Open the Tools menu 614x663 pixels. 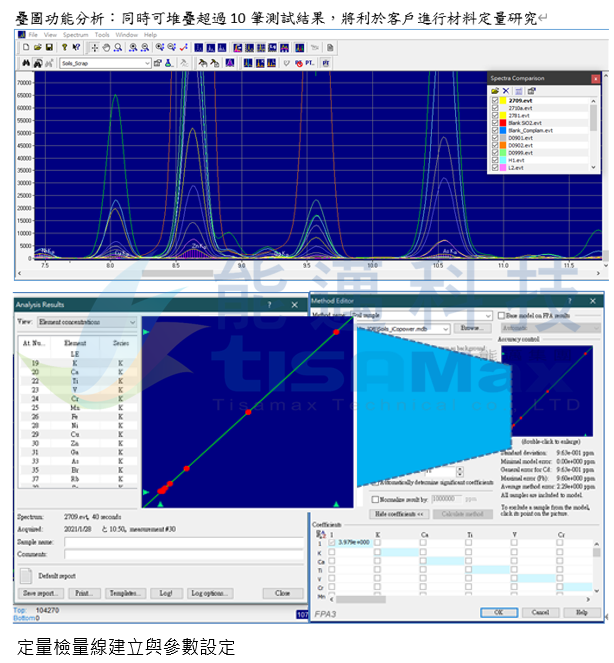click(102, 35)
